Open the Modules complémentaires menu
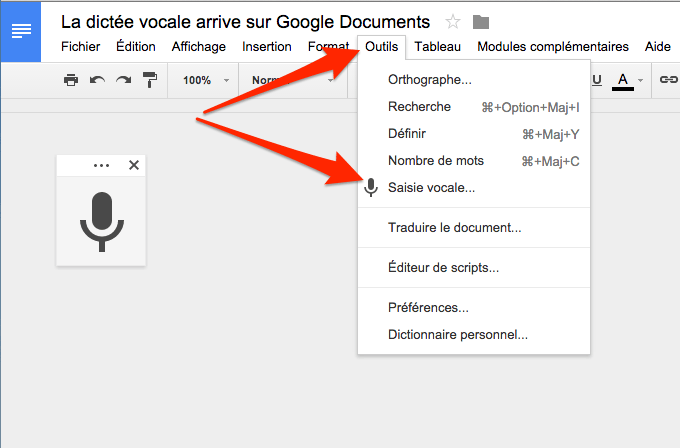This screenshot has height=448, width=680. 553,46
